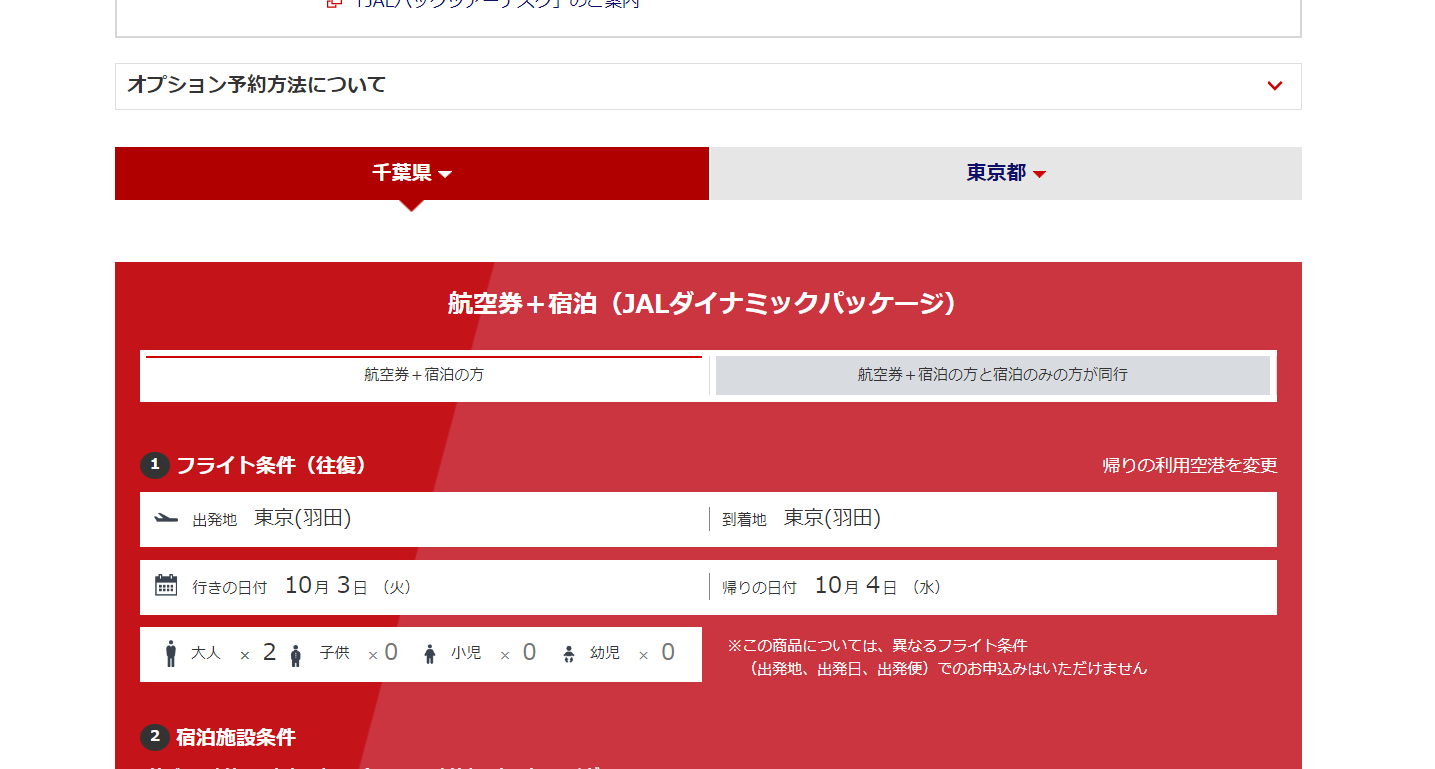Choose 行きの日付 10月3日 field

424,587
